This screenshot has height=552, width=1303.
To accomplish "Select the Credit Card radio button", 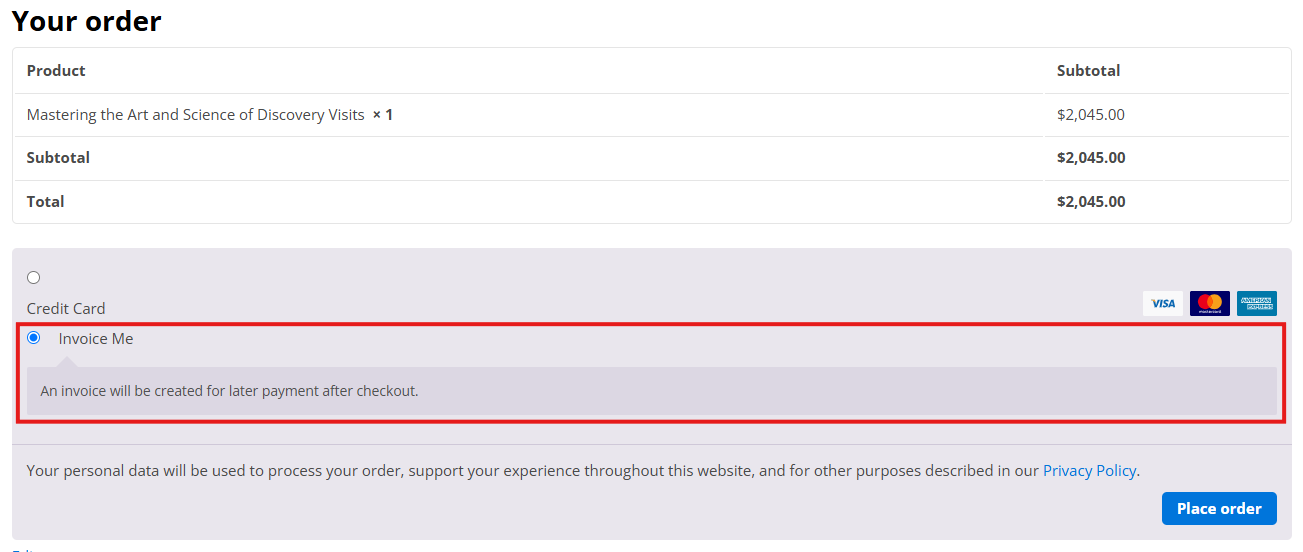I will point(34,278).
